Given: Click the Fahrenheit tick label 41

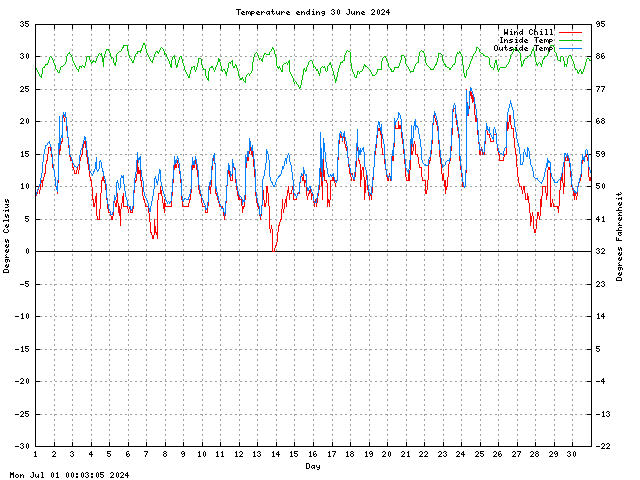Looking at the screenshot, I should pyautogui.click(x=601, y=219).
